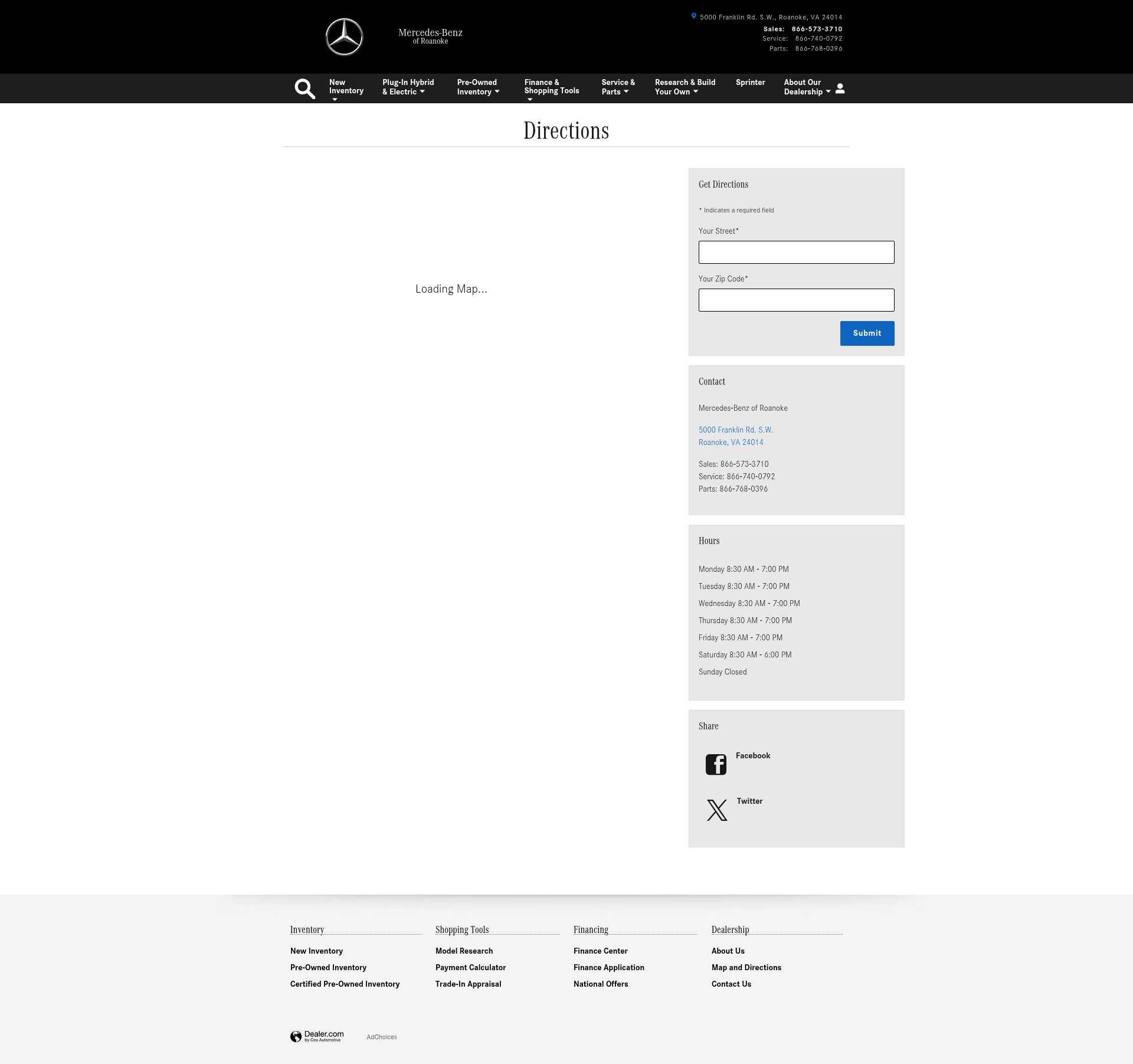Open the Model Research link

coord(464,951)
